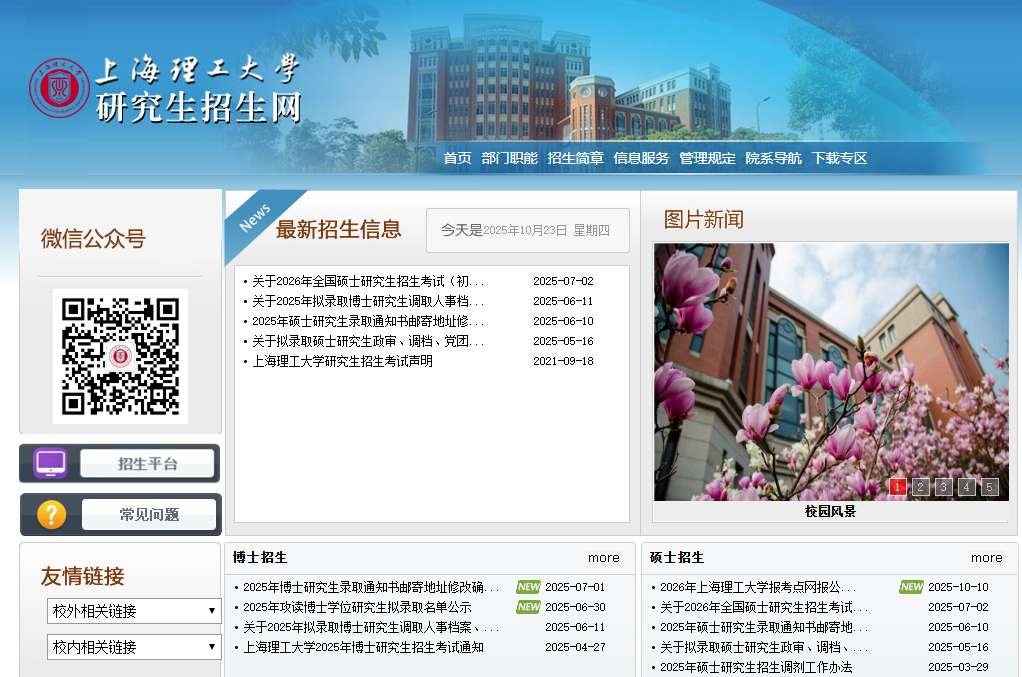Click the purple monitor icon for 招生平台

point(50,463)
